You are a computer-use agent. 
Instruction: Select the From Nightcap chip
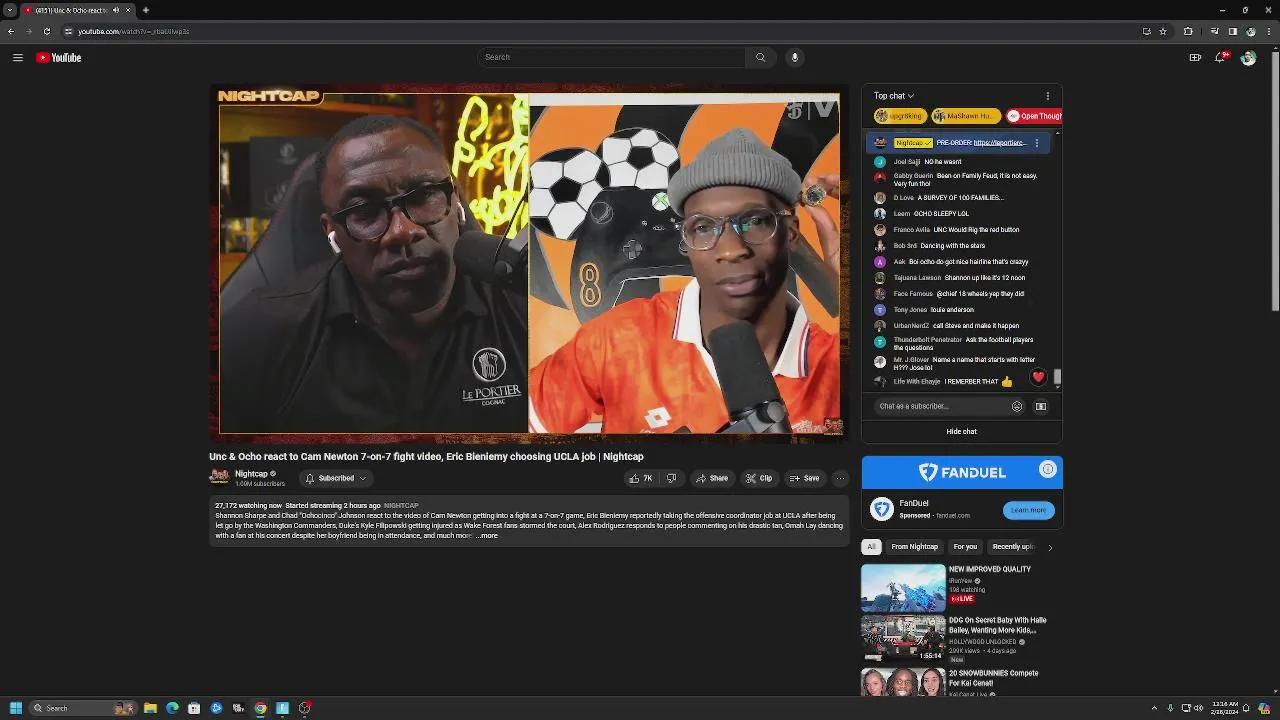(x=915, y=547)
